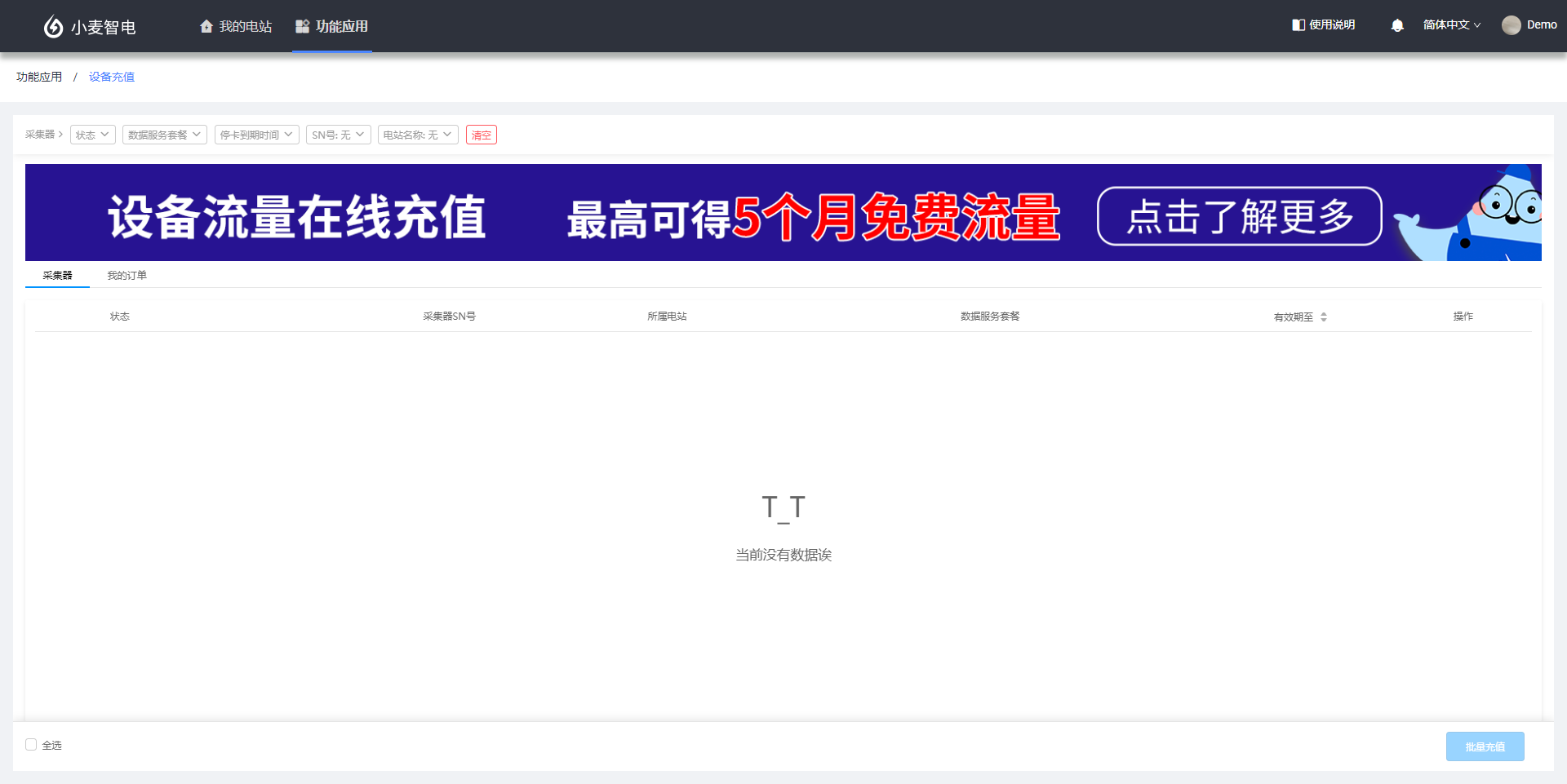Toggle the 全选 checkbox
1567x784 pixels.
tap(31, 744)
